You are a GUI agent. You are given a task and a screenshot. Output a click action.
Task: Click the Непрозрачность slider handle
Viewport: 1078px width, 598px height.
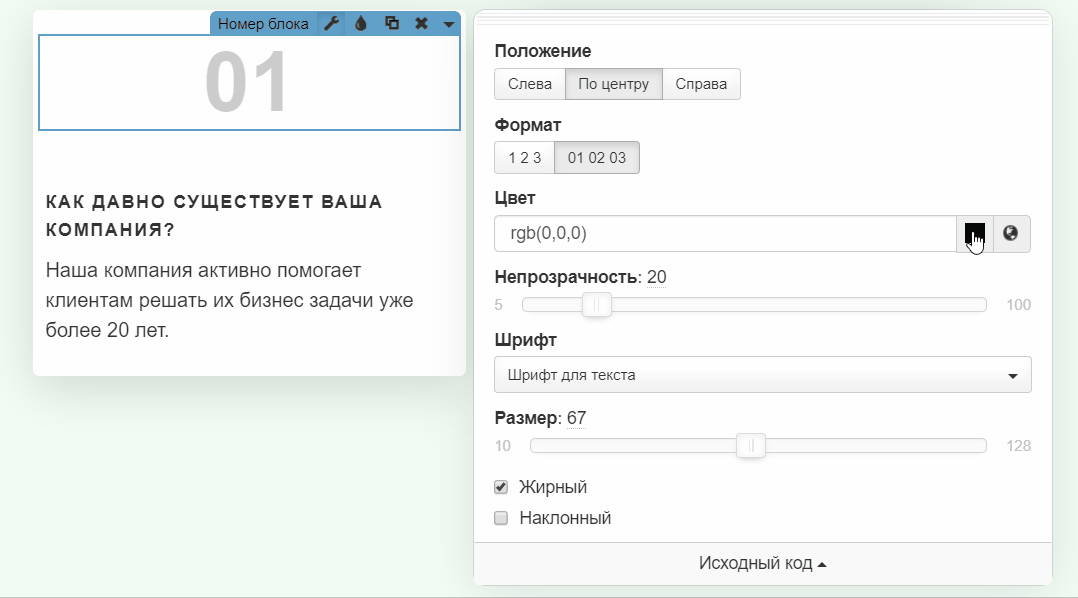pos(597,305)
